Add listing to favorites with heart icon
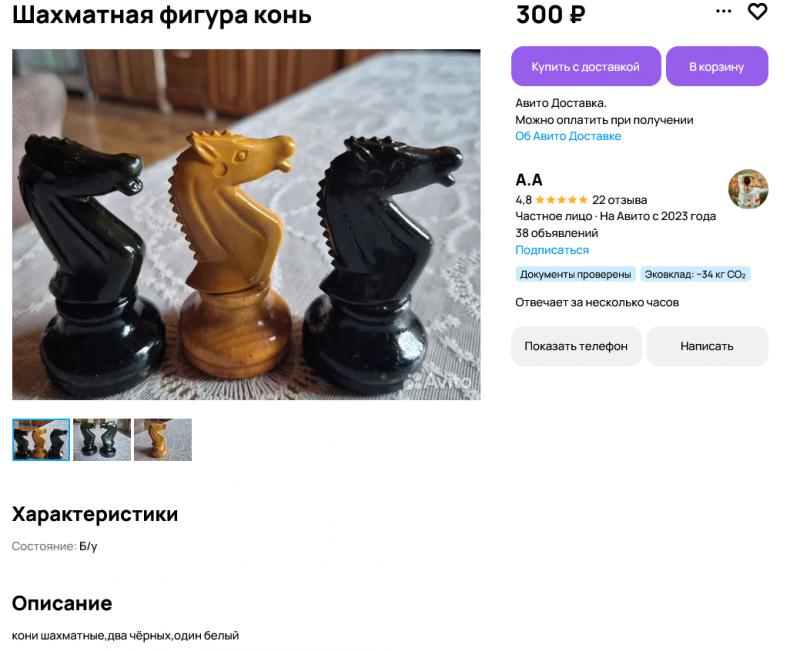The height and width of the screenshot is (651, 800). coord(757,11)
